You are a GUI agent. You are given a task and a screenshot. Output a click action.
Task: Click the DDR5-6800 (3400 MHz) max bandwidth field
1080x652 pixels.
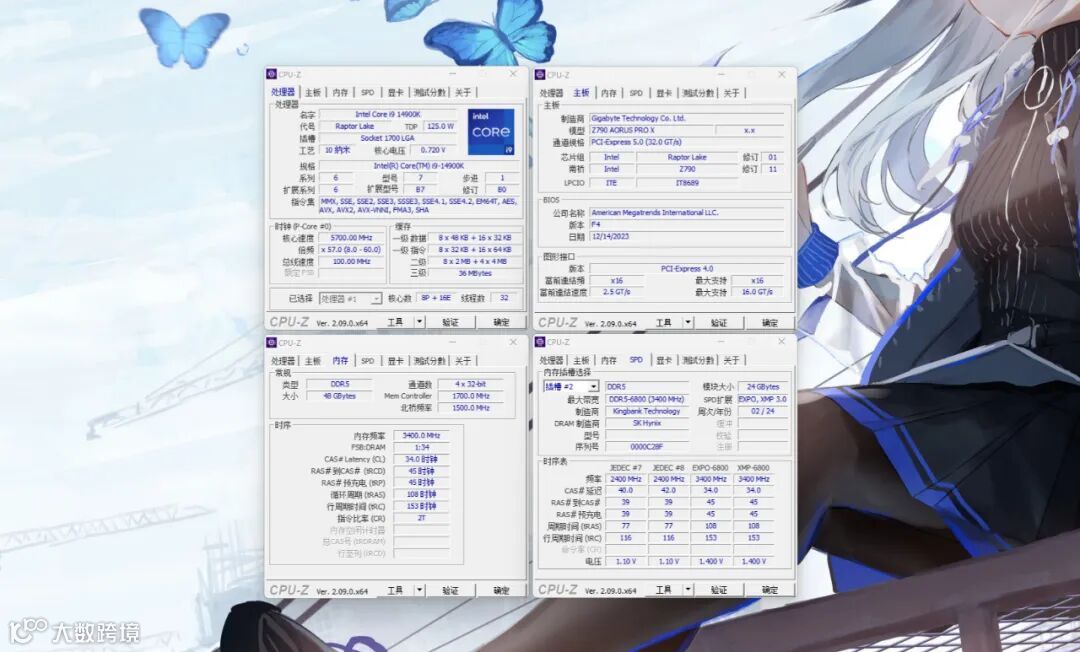pos(647,399)
